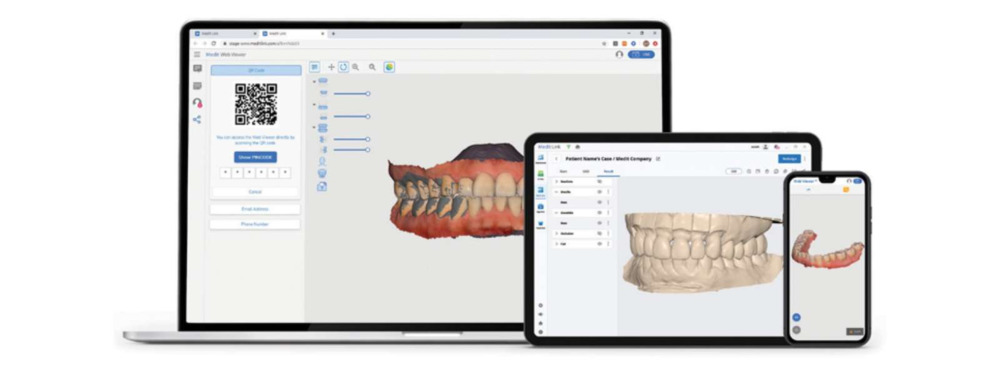Screen dimensions: 1000x375
Task: Toggle the data list panel icon in laptop toolbar
Action: click(x=314, y=66)
